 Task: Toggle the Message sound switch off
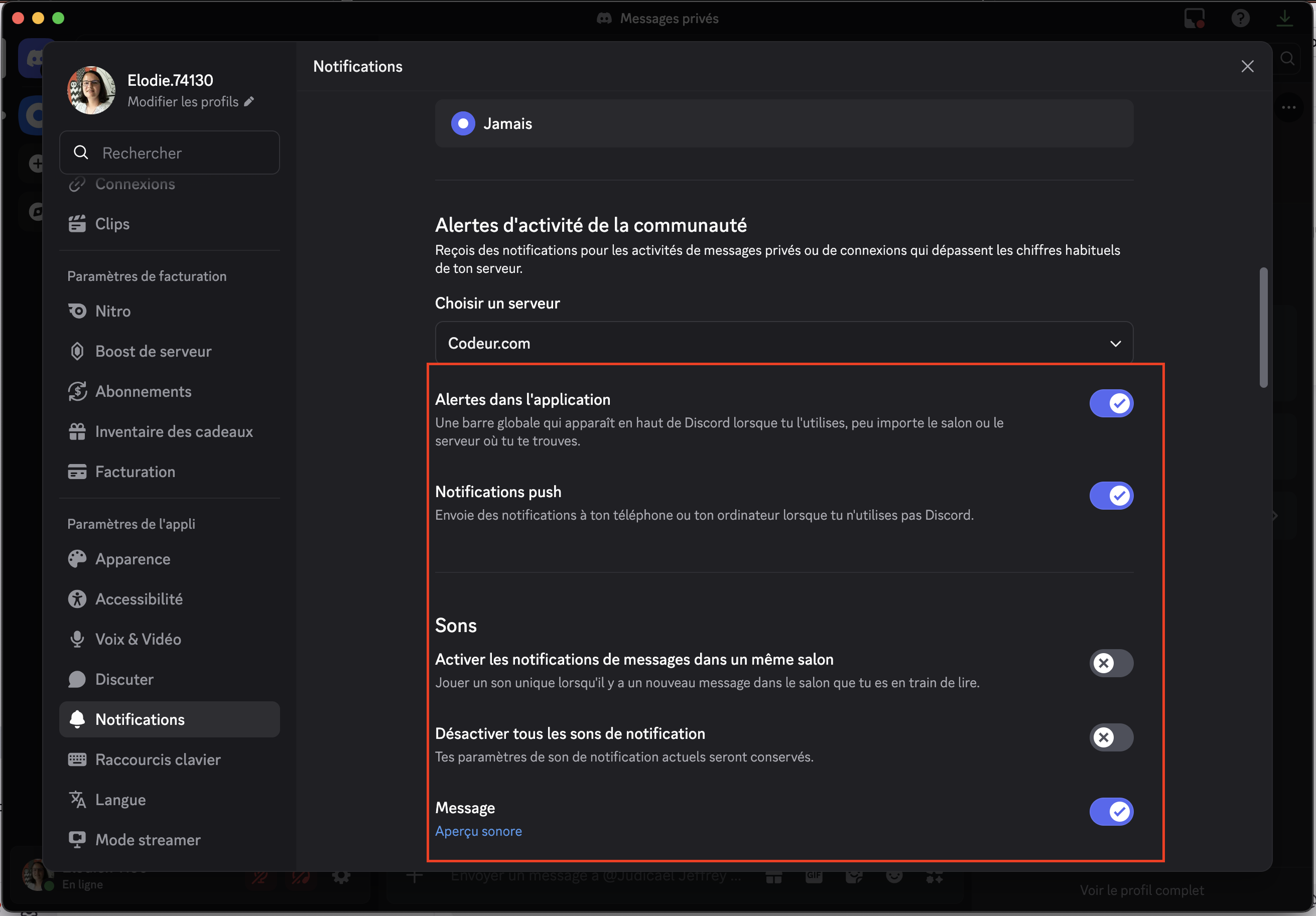point(1111,811)
